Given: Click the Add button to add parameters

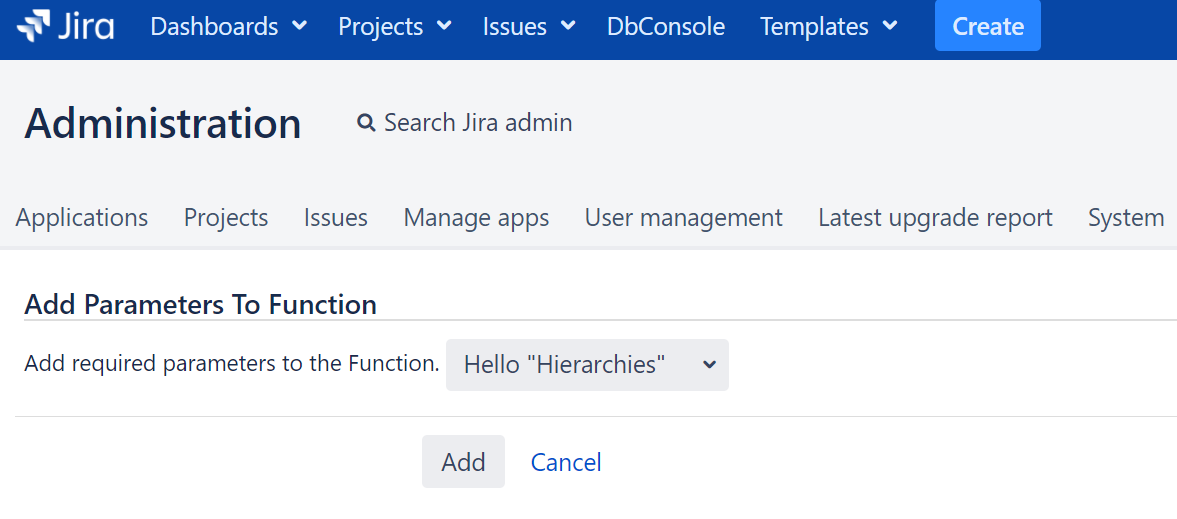Looking at the screenshot, I should (x=463, y=462).
